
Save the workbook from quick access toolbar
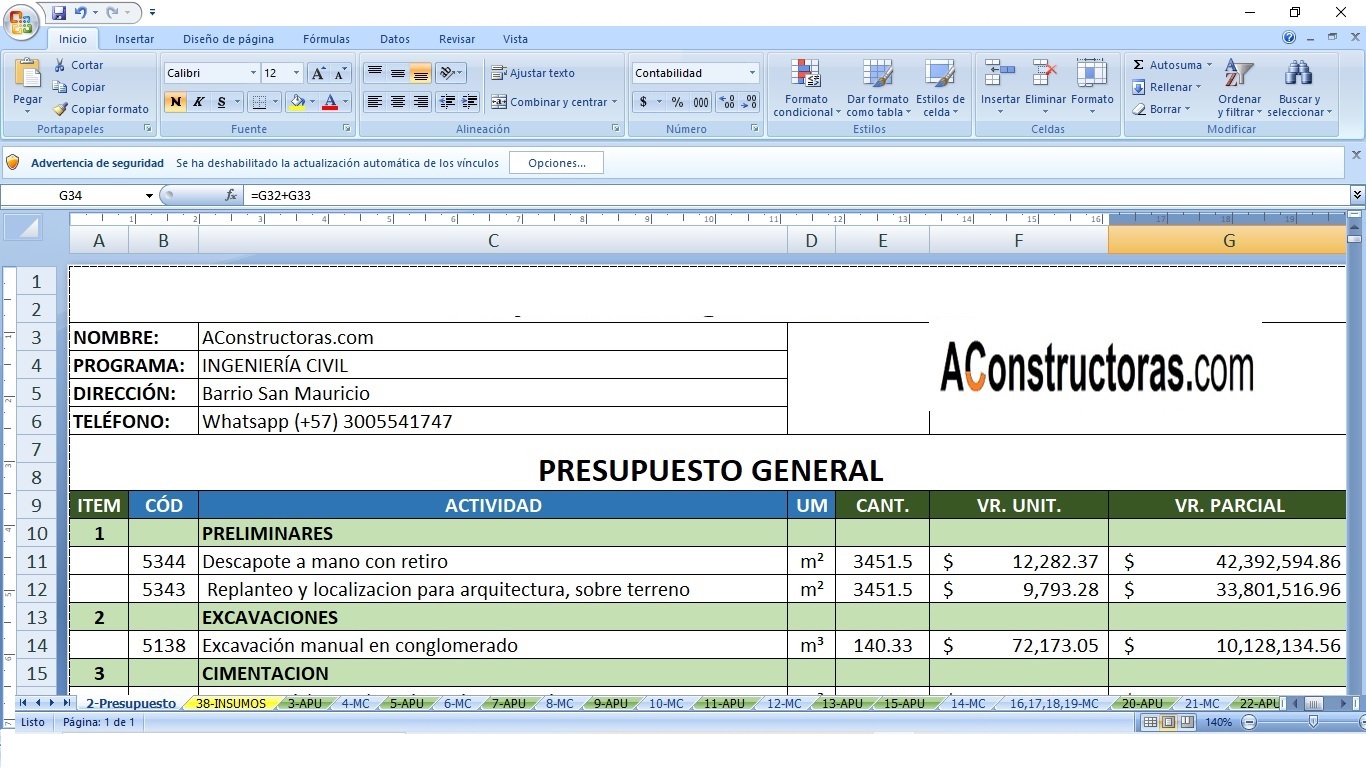point(59,13)
